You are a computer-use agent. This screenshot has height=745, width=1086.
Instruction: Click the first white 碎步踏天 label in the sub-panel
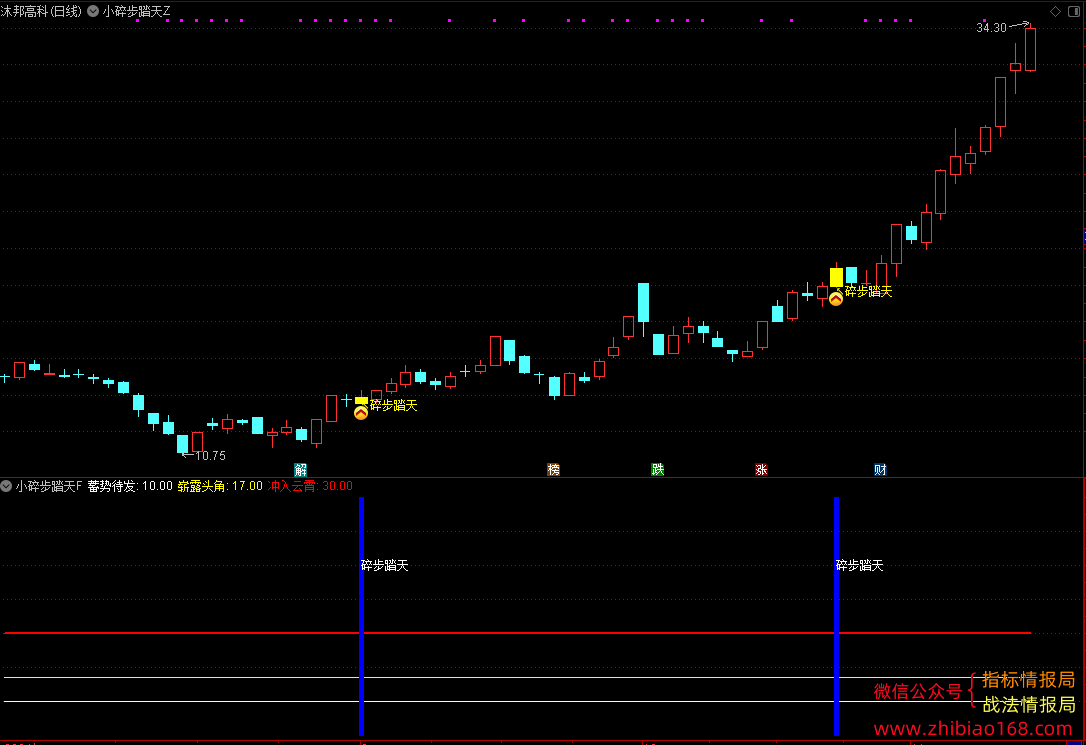point(384,566)
